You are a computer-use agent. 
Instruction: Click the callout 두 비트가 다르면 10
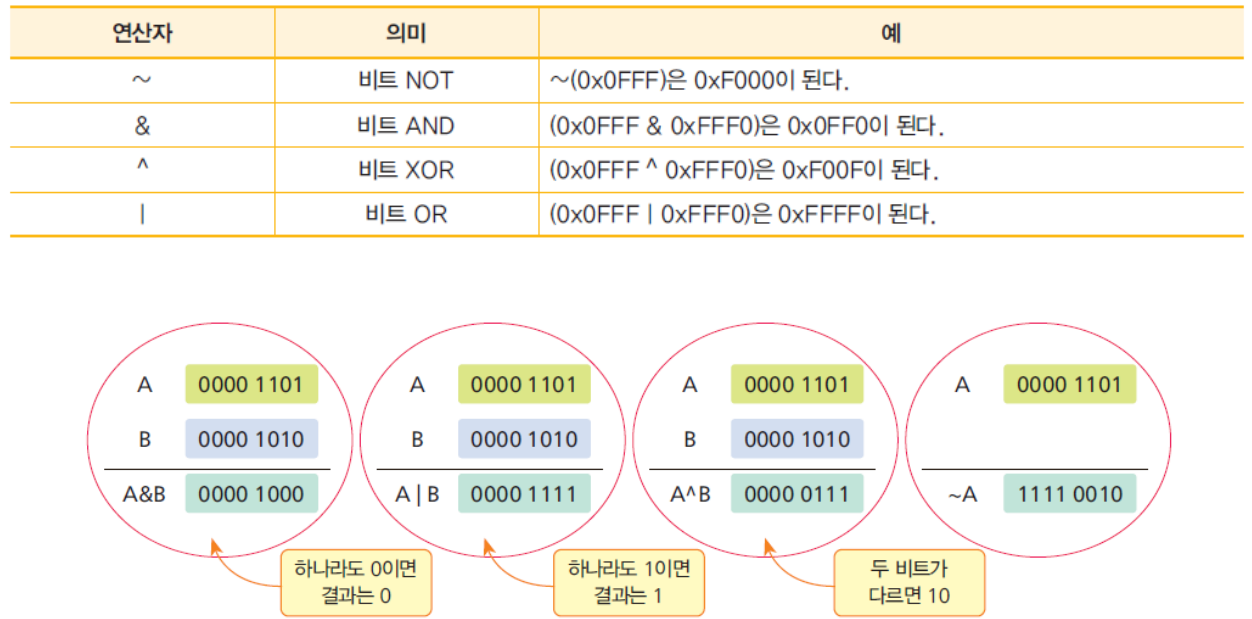[909, 583]
